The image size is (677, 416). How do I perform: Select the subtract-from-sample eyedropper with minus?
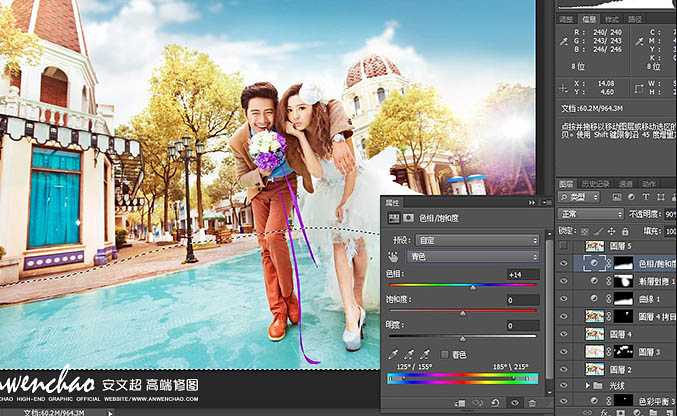pyautogui.click(x=424, y=355)
